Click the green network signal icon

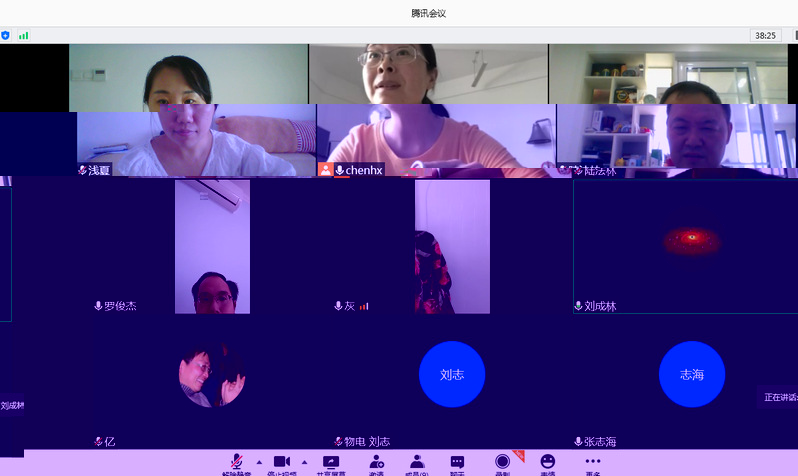click(23, 35)
